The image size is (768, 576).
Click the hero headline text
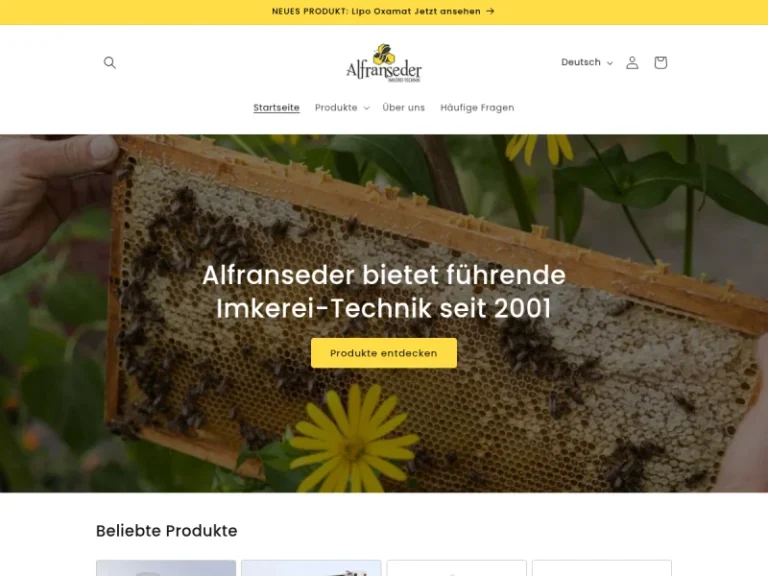[x=384, y=291]
